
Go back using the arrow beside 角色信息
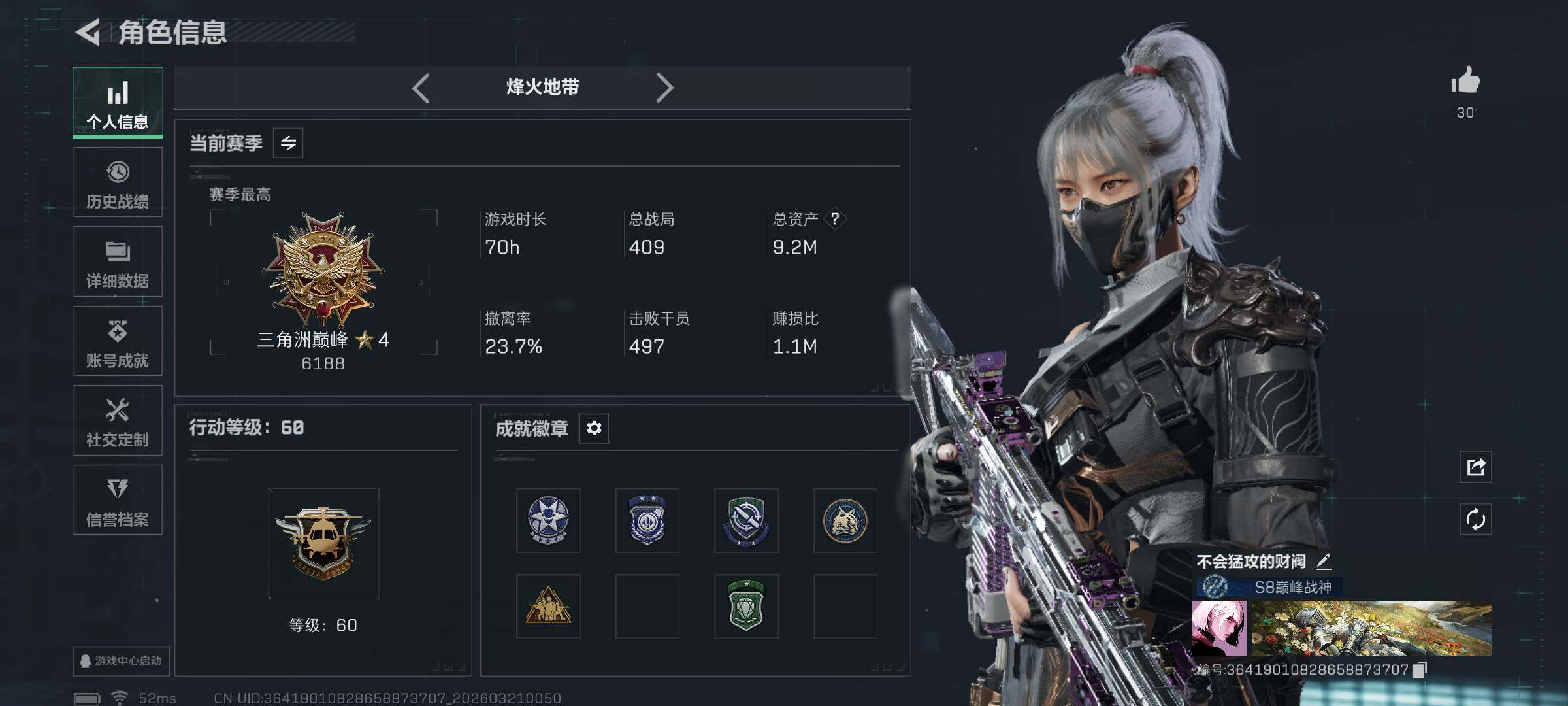[x=88, y=33]
